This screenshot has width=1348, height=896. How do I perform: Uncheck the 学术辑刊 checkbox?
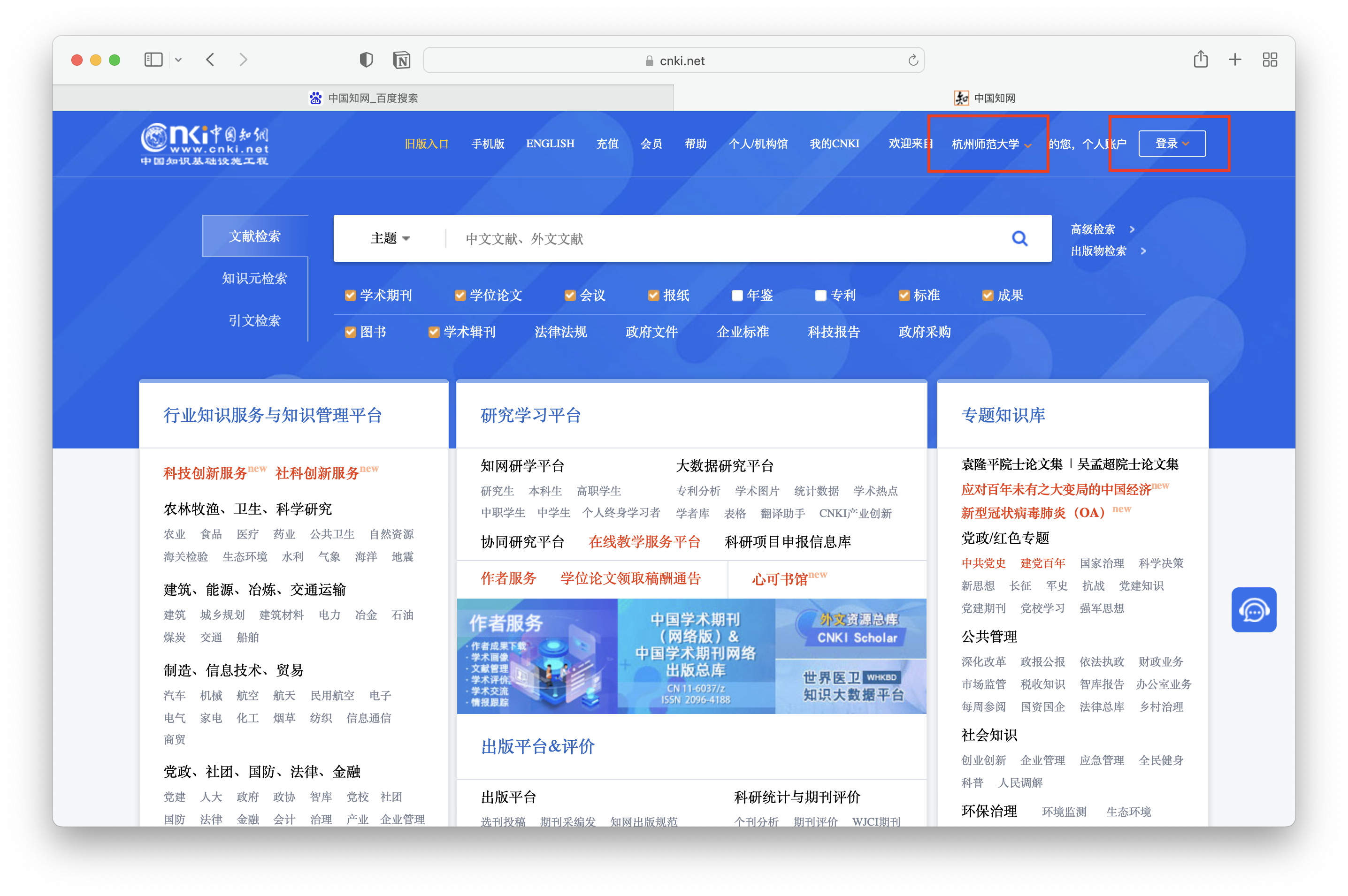pos(434,332)
